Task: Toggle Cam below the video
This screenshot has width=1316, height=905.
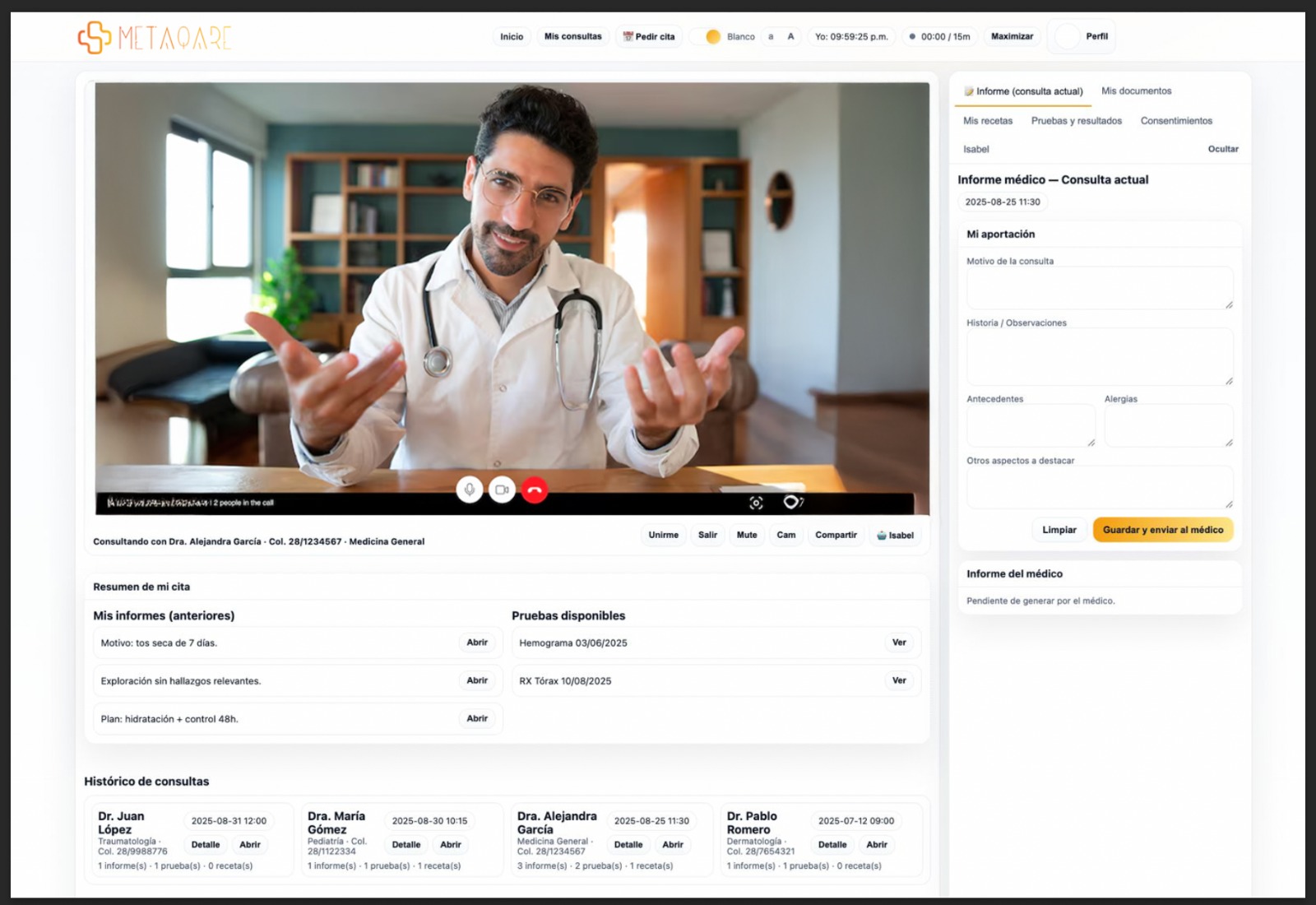Action: click(785, 536)
